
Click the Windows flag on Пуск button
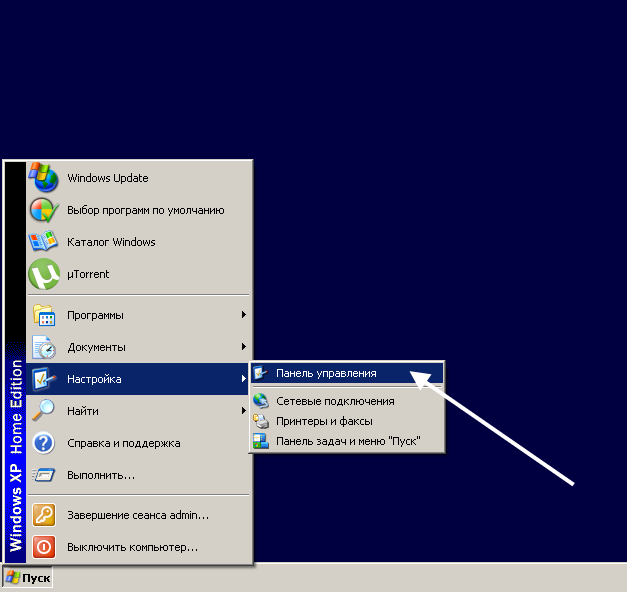(x=13, y=577)
